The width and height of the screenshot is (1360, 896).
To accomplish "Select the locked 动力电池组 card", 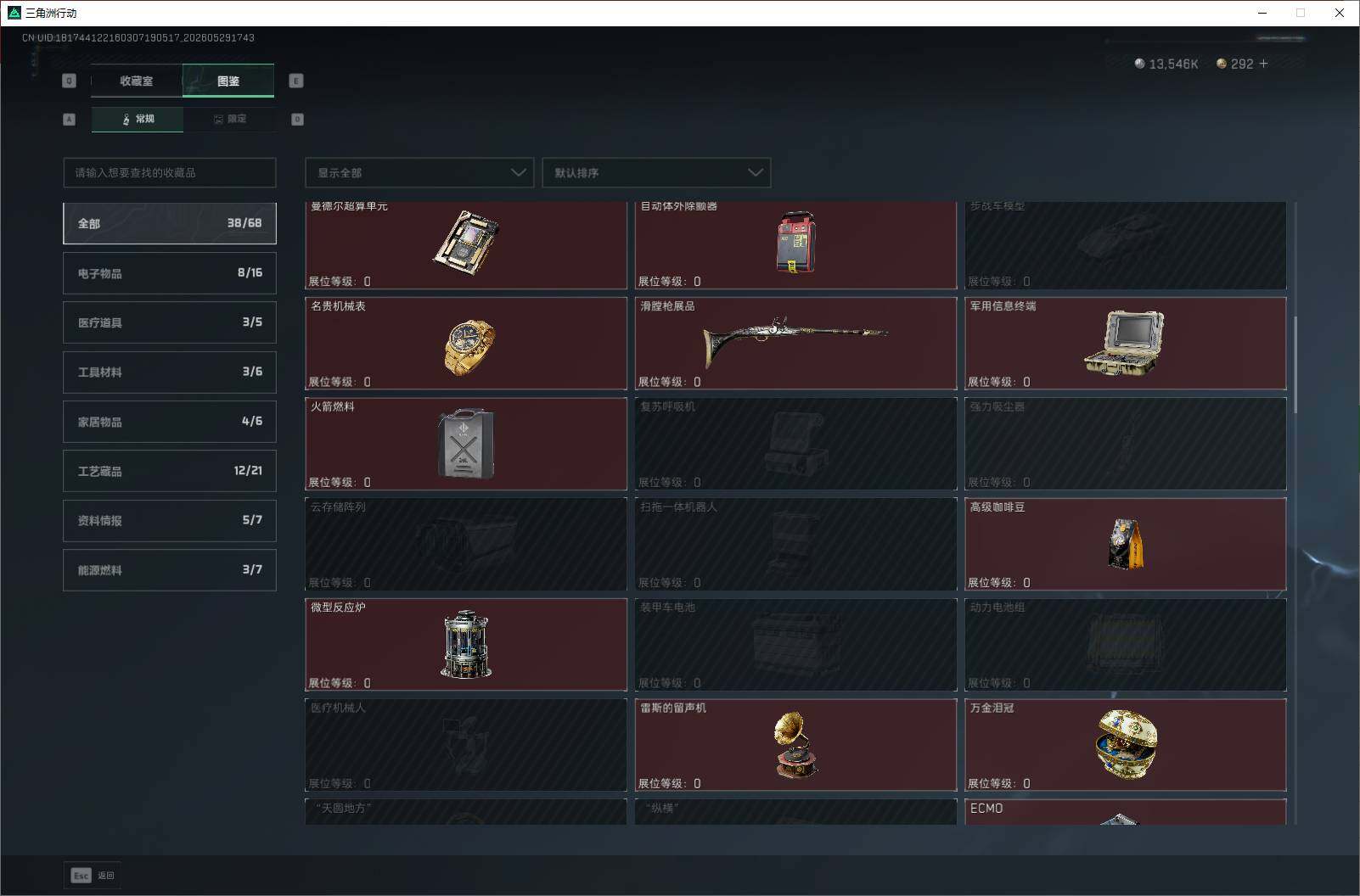I will [1126, 645].
